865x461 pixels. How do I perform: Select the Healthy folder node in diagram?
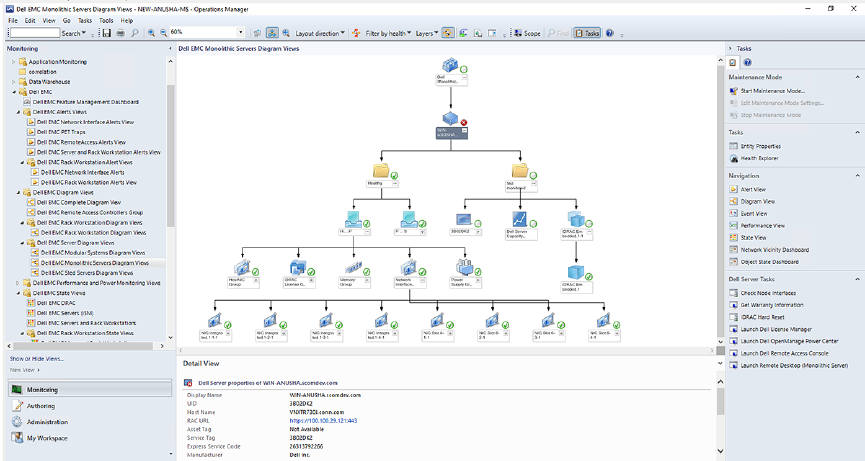[x=380, y=171]
